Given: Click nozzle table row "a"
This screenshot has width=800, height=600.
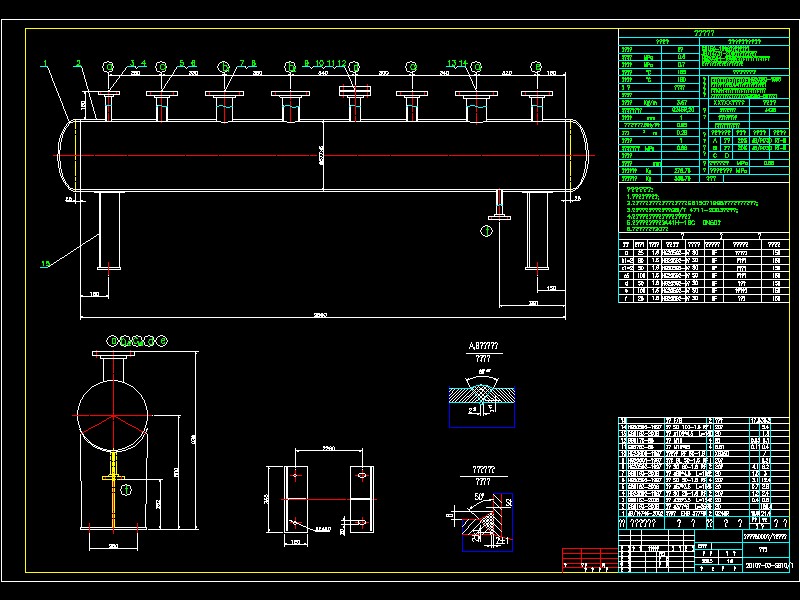Looking at the screenshot, I should point(704,253).
